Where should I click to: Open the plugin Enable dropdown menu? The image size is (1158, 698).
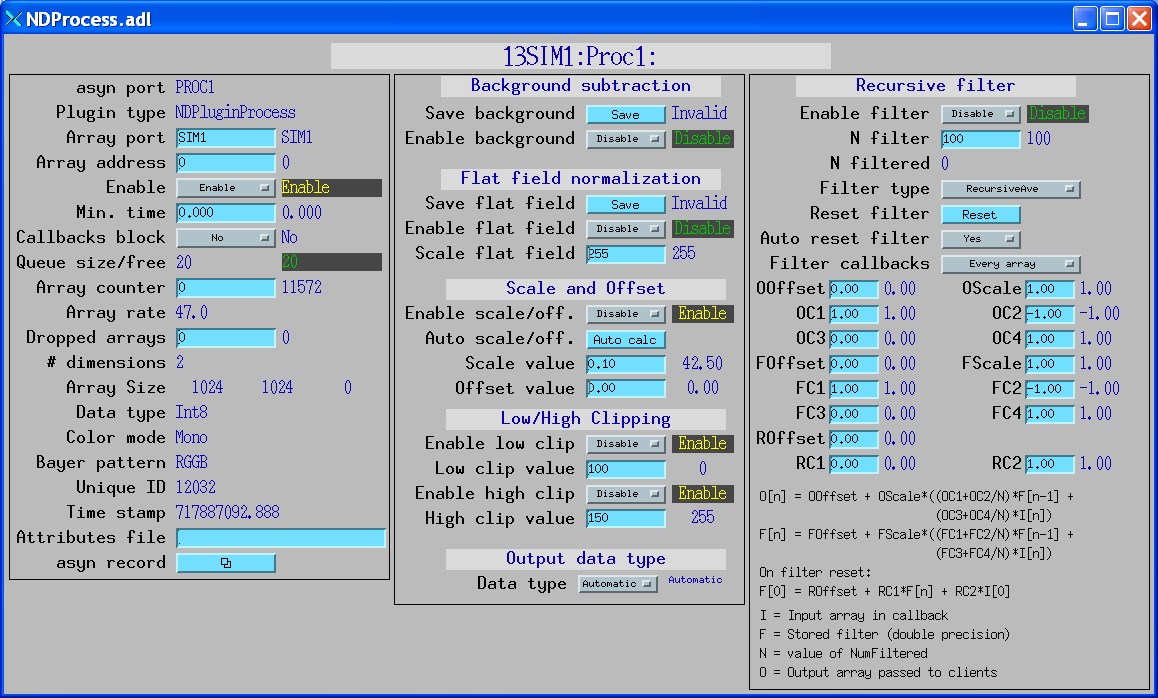point(225,188)
